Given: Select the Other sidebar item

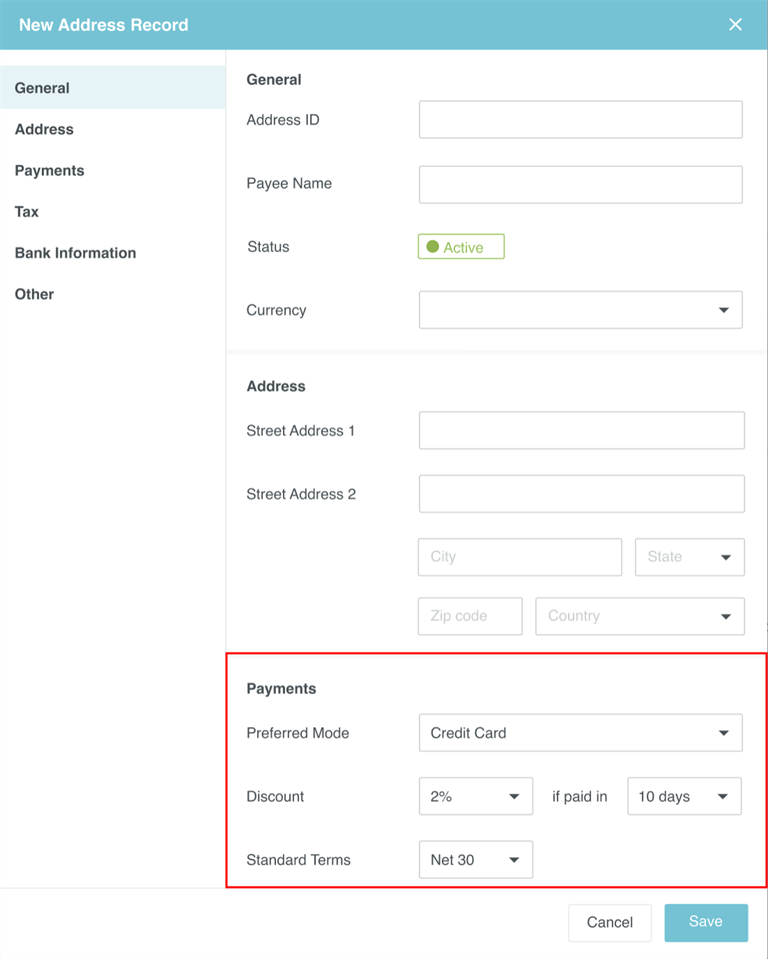Looking at the screenshot, I should click(34, 294).
